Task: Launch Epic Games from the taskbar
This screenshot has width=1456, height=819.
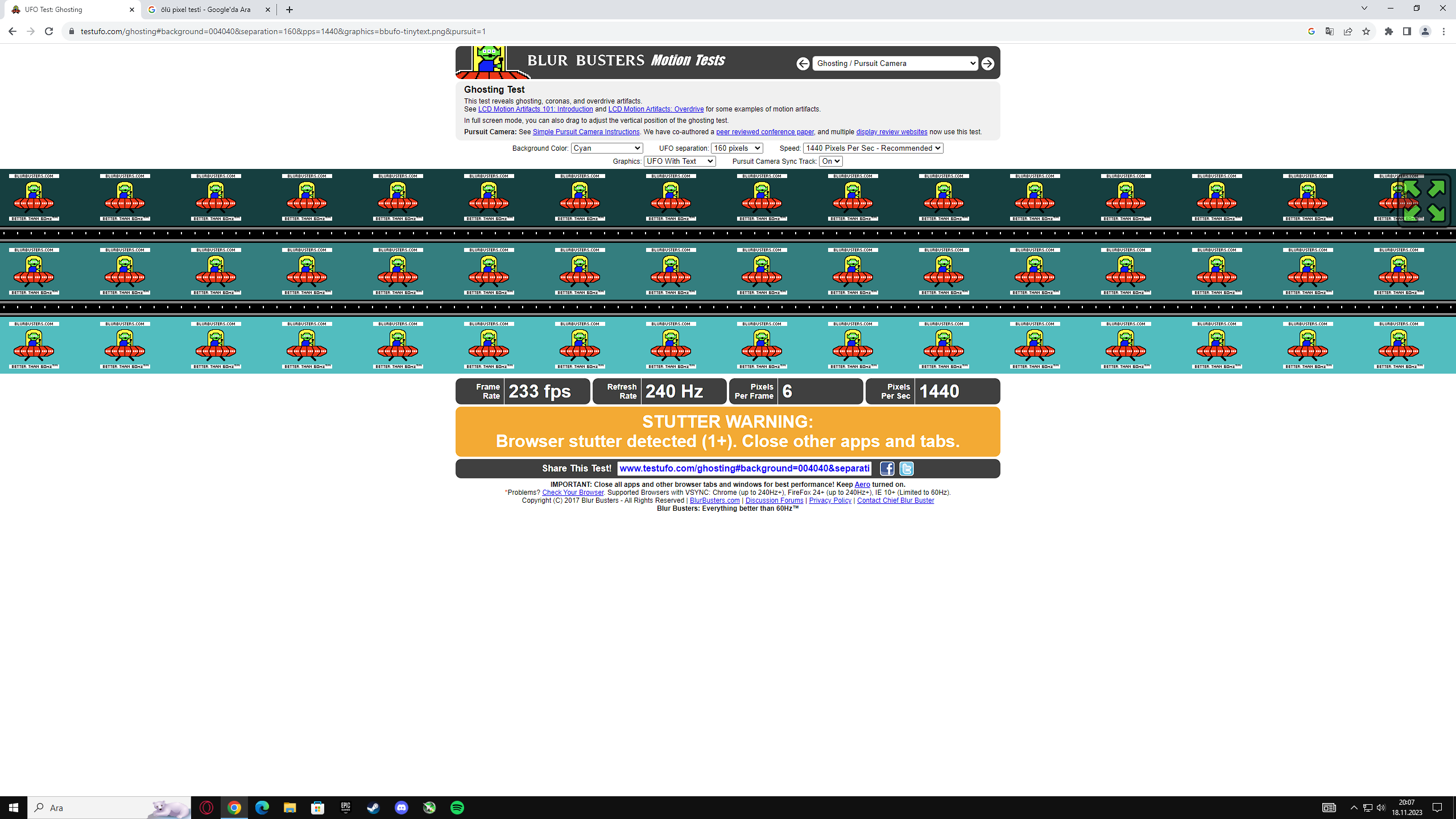Action: tap(345, 808)
